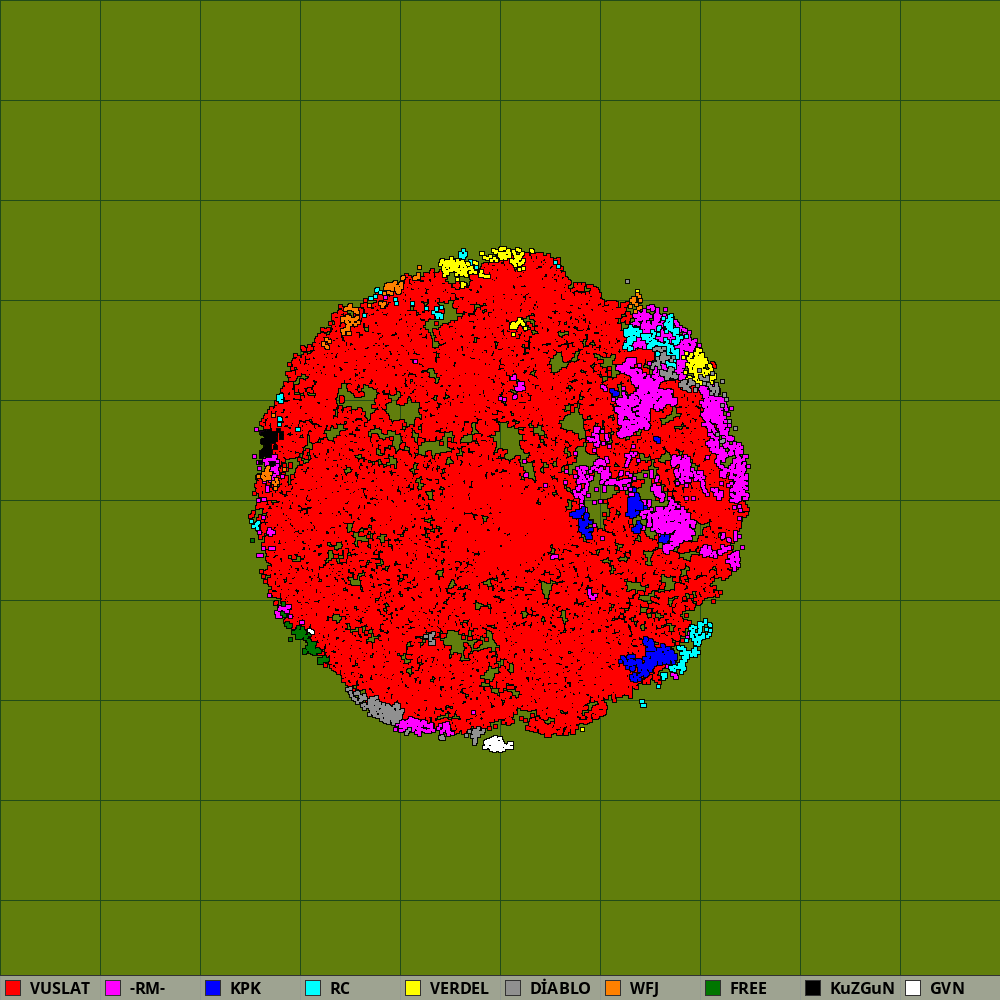The height and width of the screenshot is (1000, 1000).
Task: Click the black KuZGuN legend swatch
Action: click(813, 988)
